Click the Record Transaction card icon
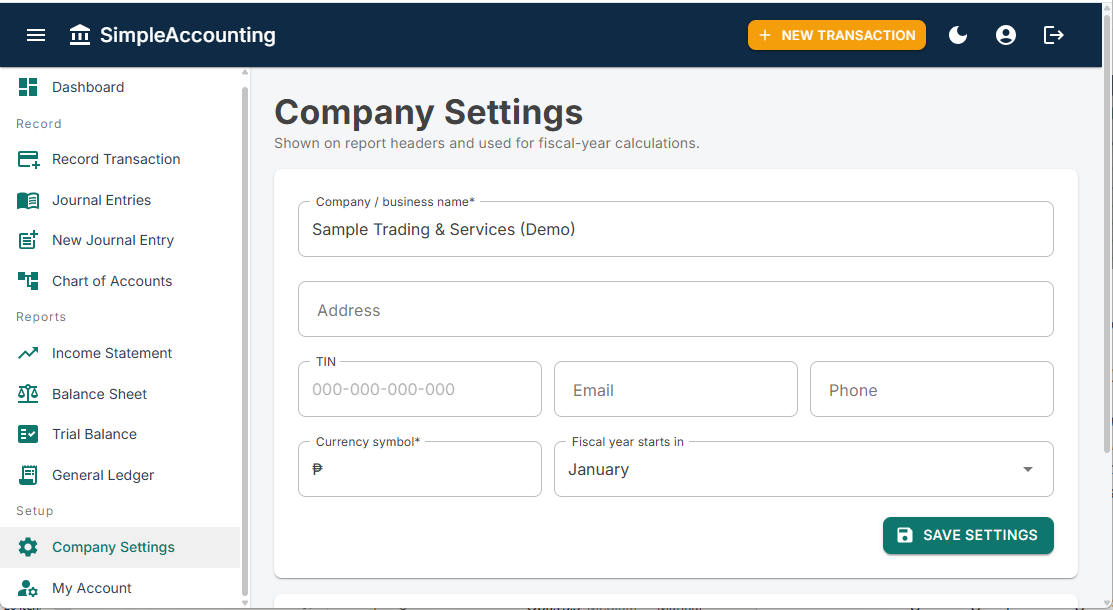The image size is (1113, 610). [28, 159]
